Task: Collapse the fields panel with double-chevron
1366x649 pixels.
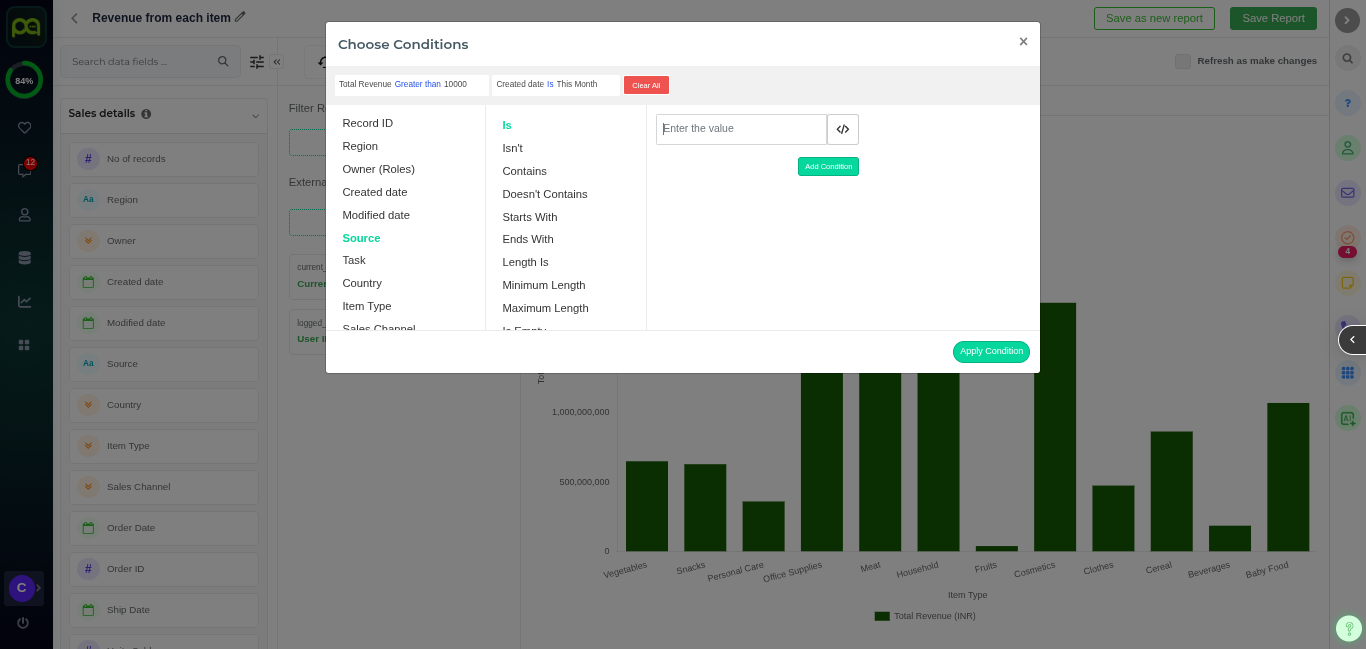Action: tap(277, 62)
